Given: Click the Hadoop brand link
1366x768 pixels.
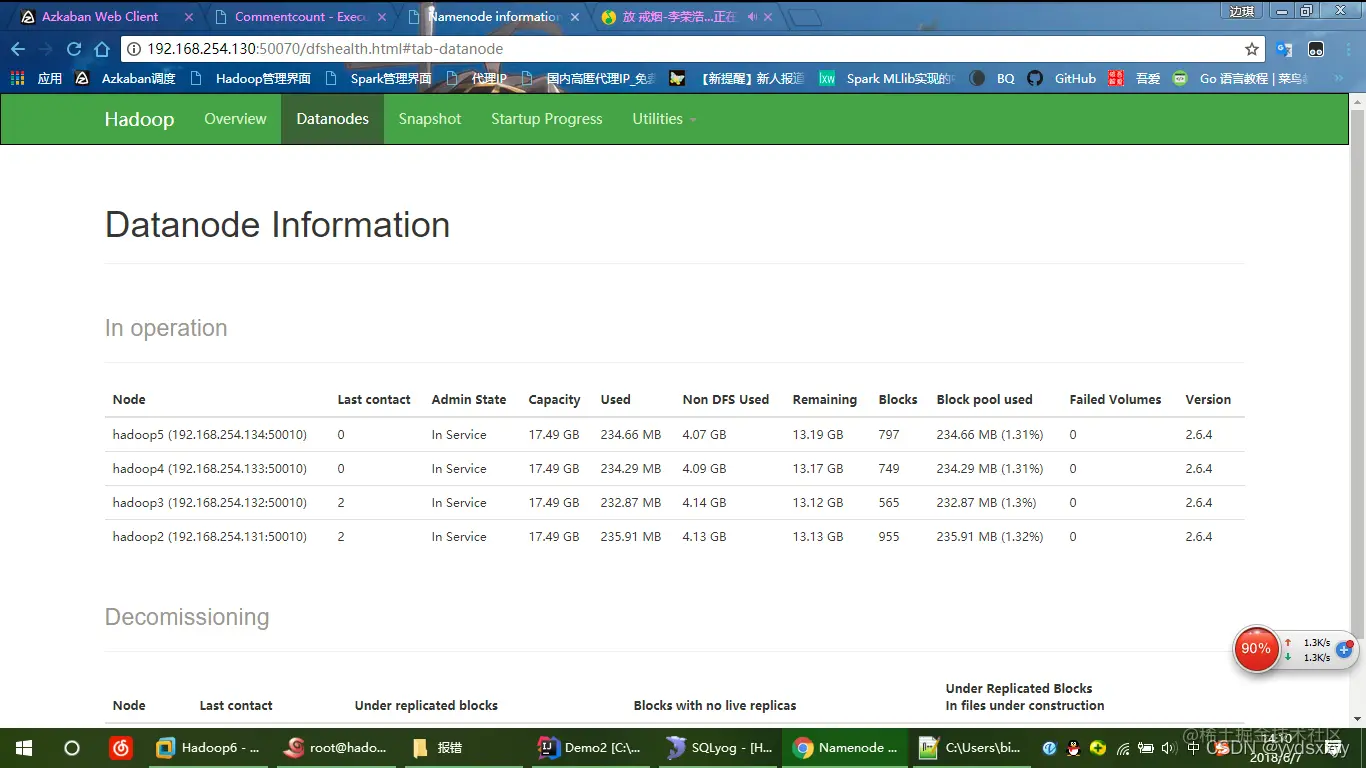Looking at the screenshot, I should click(139, 119).
